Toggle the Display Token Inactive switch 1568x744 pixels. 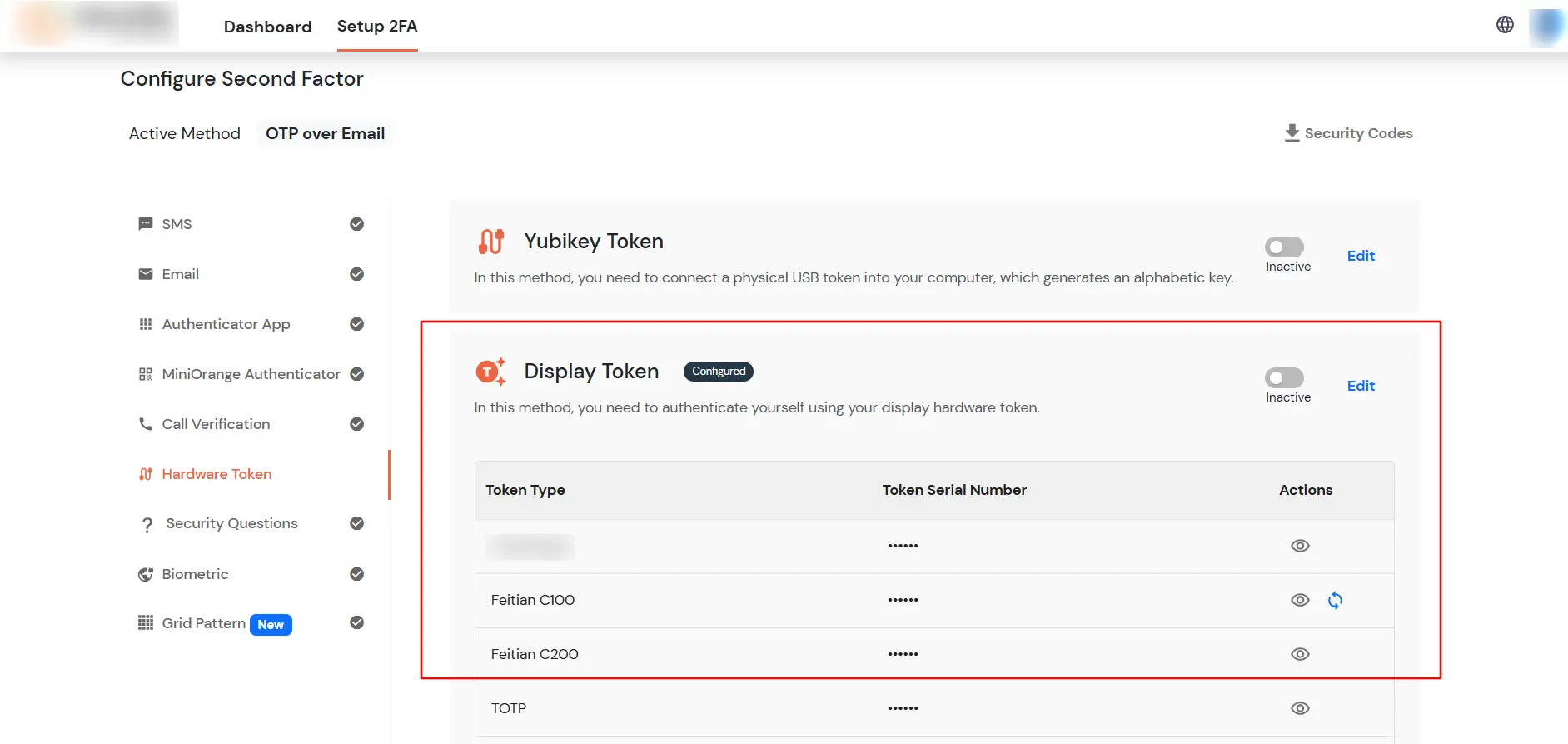click(1284, 378)
